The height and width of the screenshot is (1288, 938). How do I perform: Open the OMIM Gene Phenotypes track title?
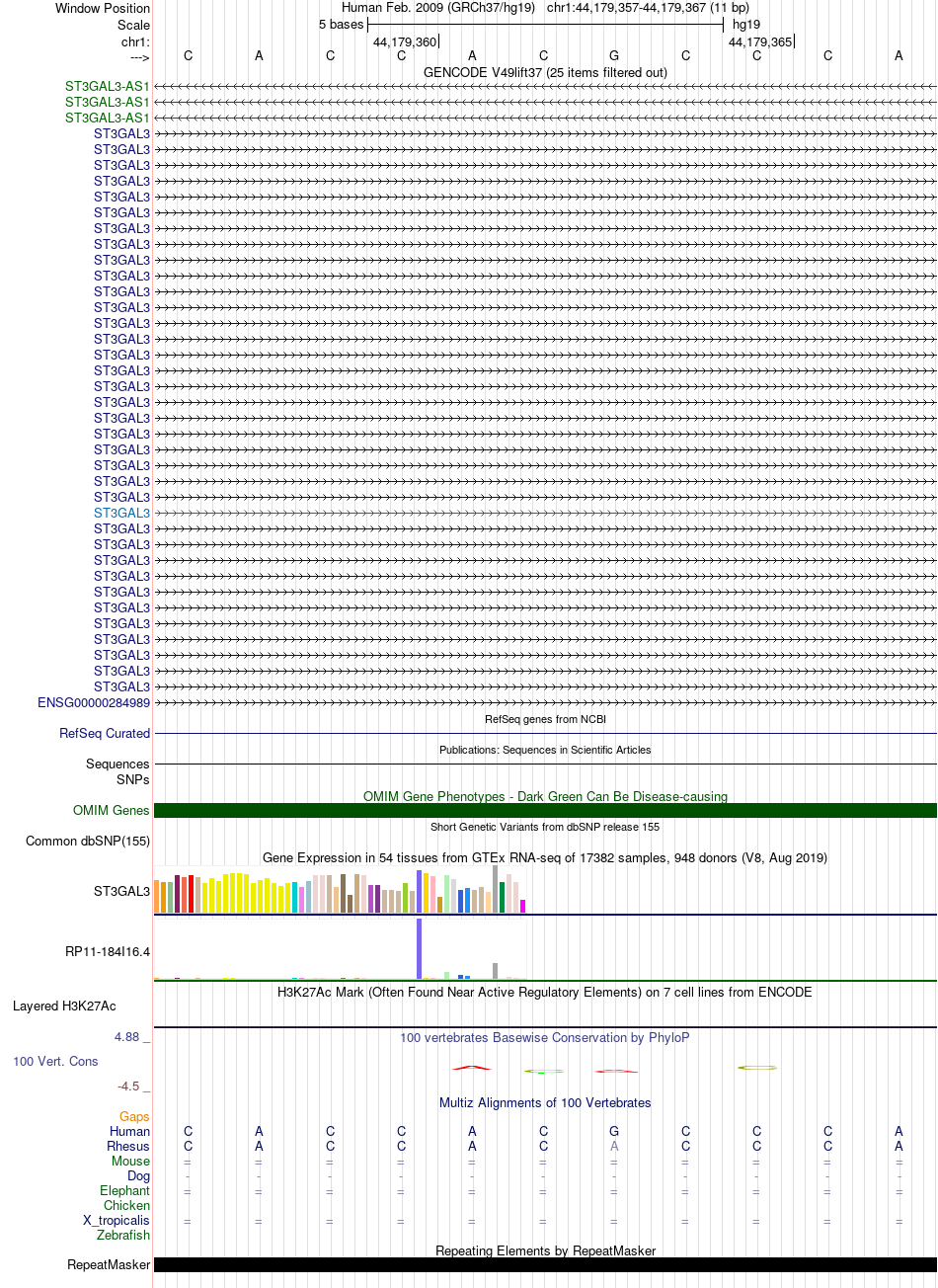coord(545,796)
